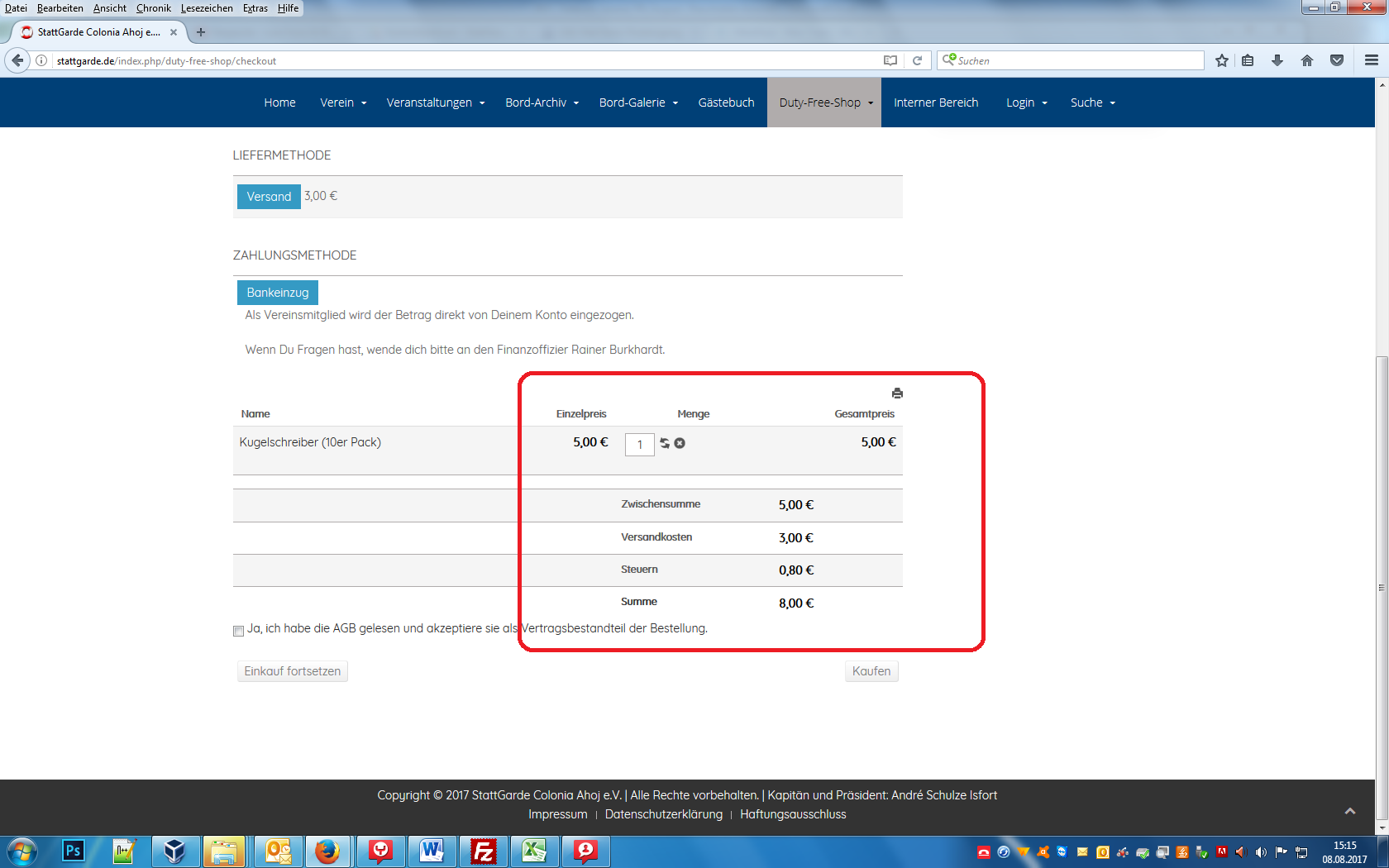
Task: Expand the Bord-Archiv dropdown menu
Action: (542, 103)
